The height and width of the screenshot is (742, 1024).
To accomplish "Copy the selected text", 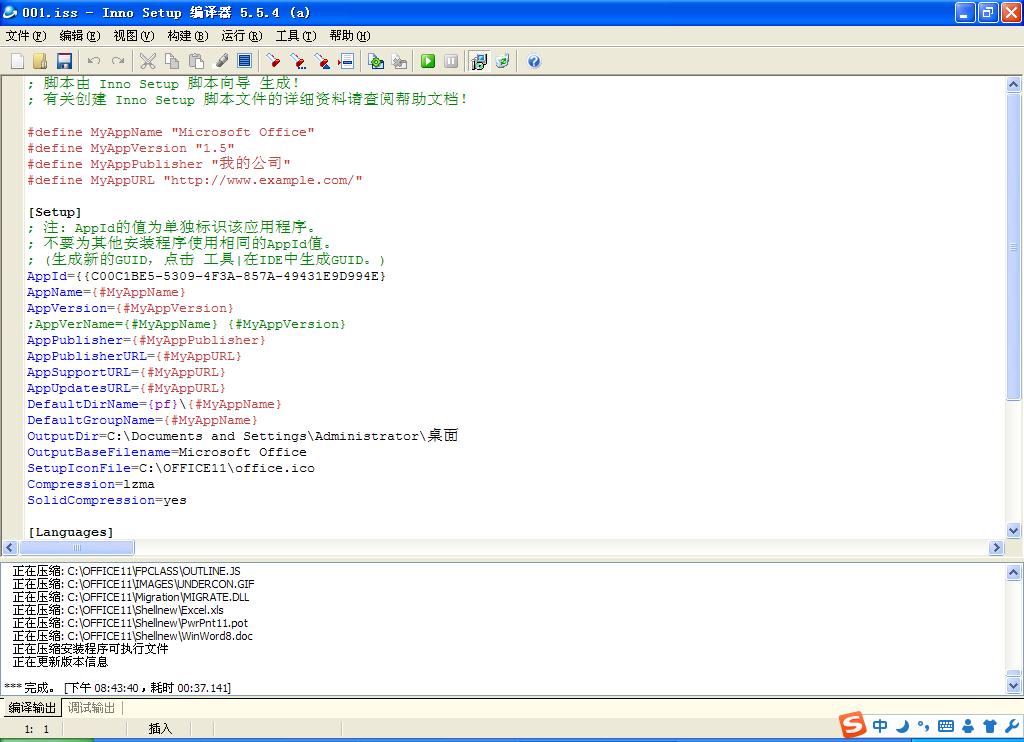I will (172, 61).
